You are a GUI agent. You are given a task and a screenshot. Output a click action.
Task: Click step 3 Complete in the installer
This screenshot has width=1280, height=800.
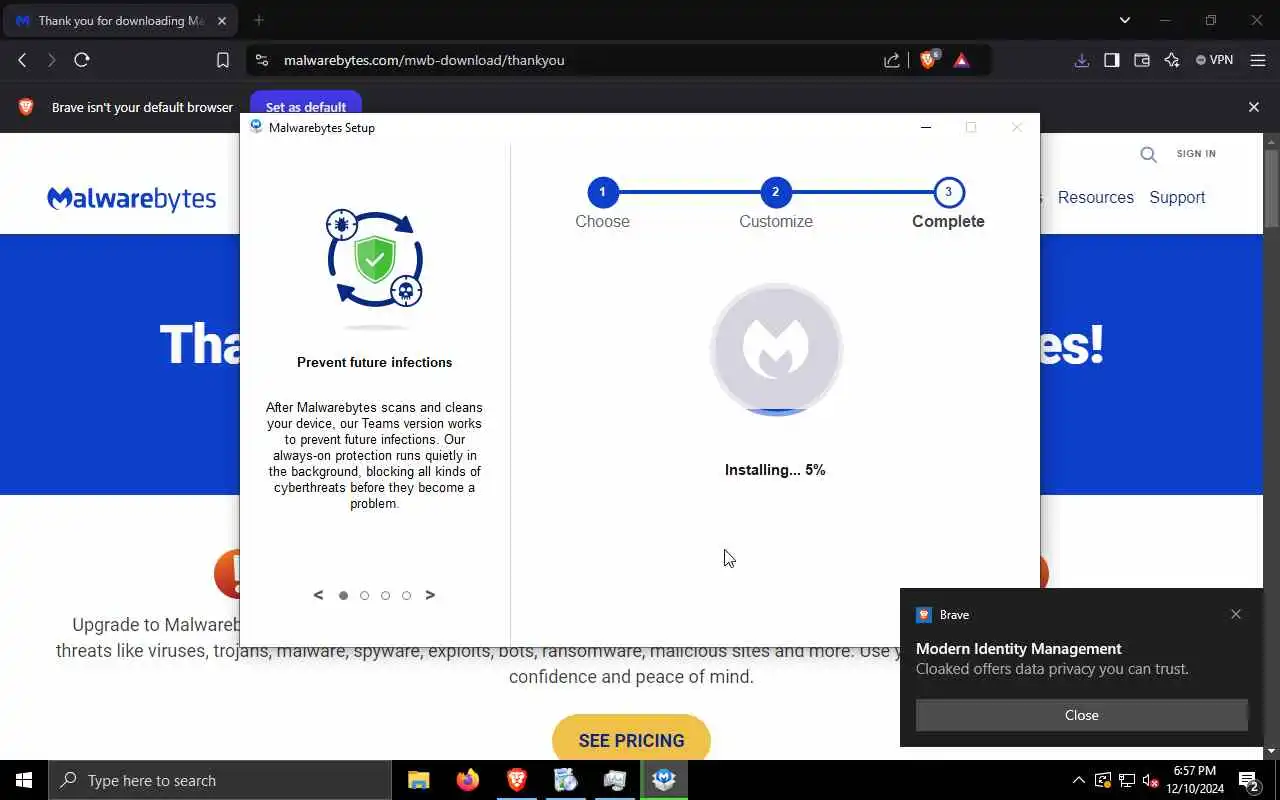click(x=948, y=204)
